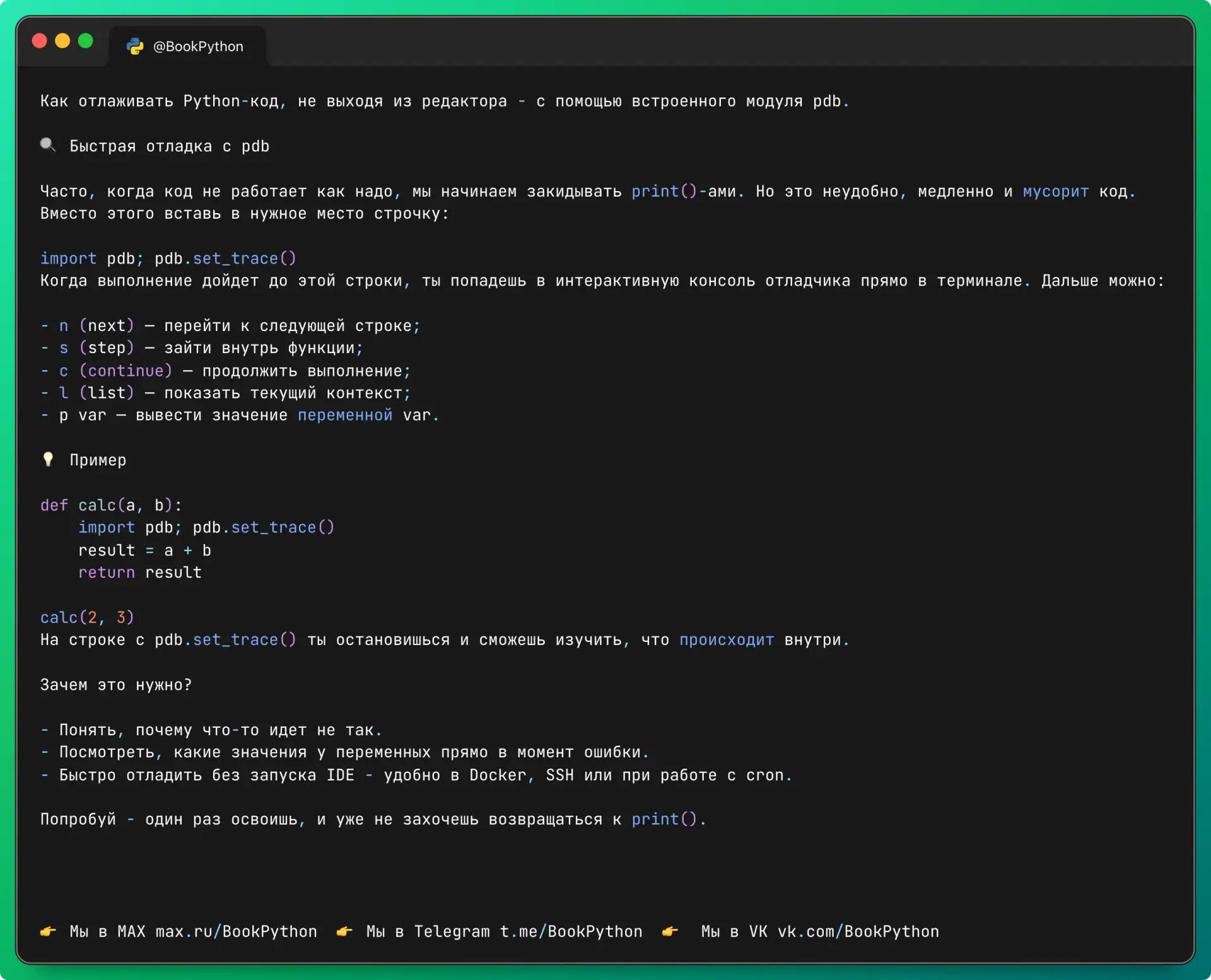Click the line Понять, почему что-то идет не так
This screenshot has width=1211, height=980.
(211, 730)
